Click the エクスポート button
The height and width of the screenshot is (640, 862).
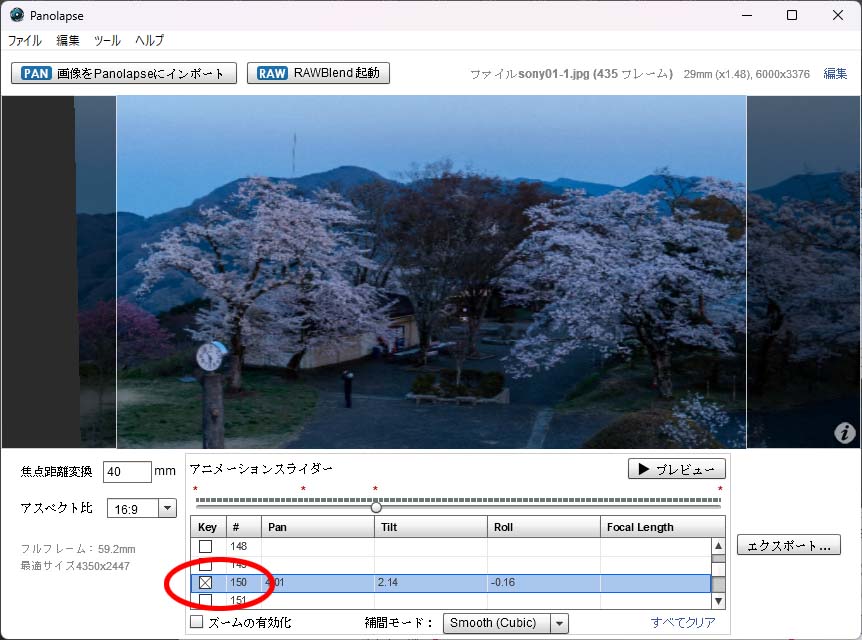tap(788, 545)
